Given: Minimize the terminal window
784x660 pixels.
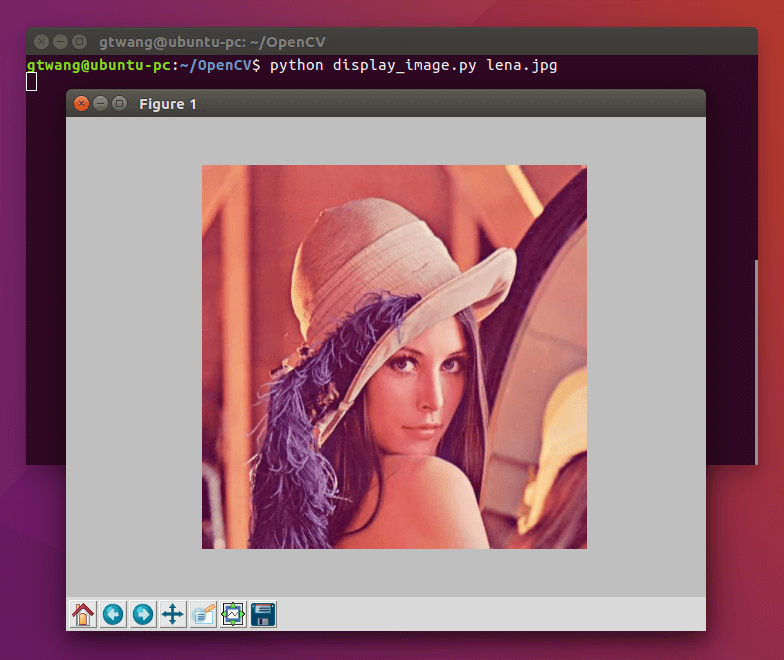Looking at the screenshot, I should point(60,42).
